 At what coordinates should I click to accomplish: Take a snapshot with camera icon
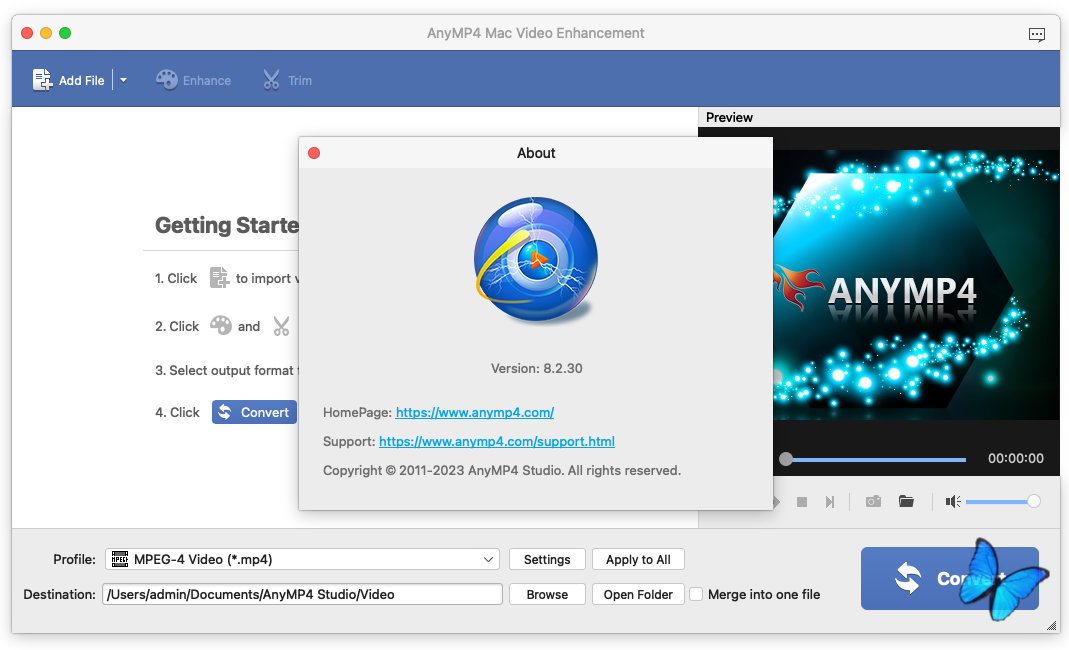click(x=873, y=501)
